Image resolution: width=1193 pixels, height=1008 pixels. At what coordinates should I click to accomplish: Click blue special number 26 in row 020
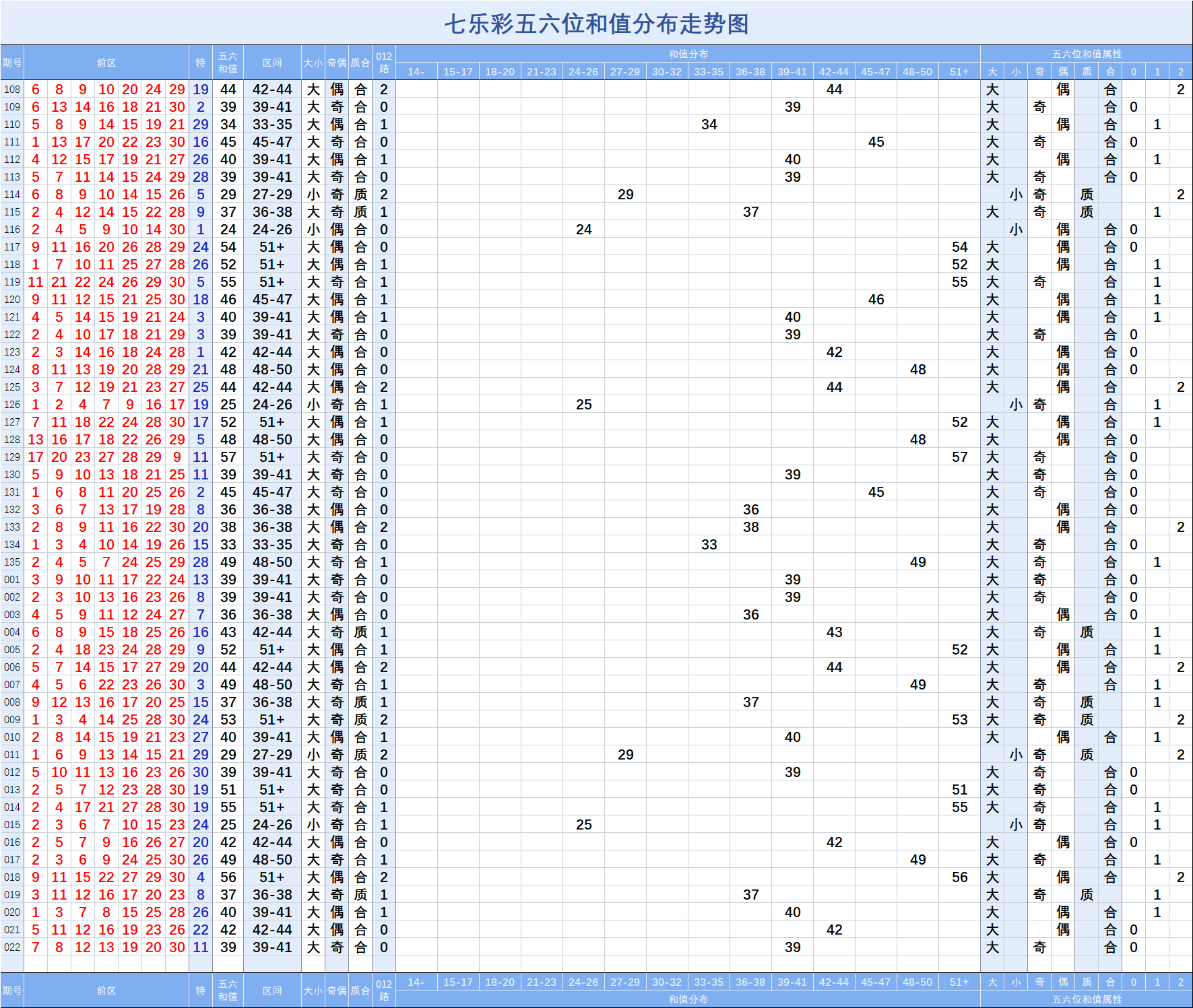point(201,912)
